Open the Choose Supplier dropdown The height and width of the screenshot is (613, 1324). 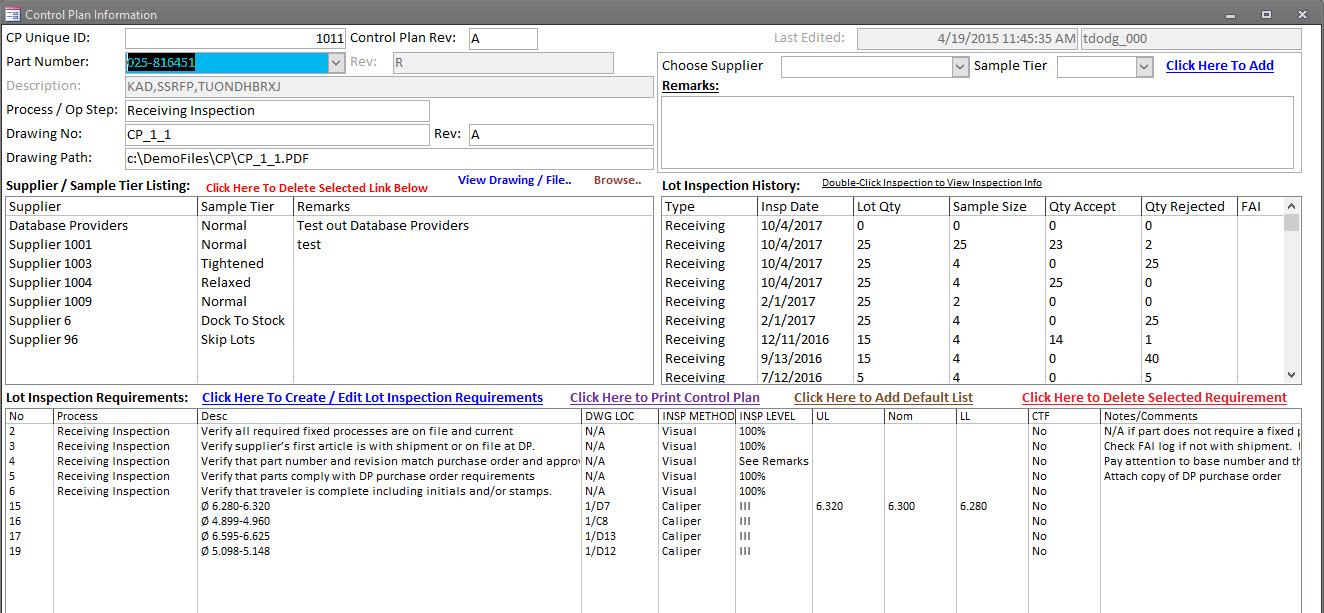click(959, 65)
